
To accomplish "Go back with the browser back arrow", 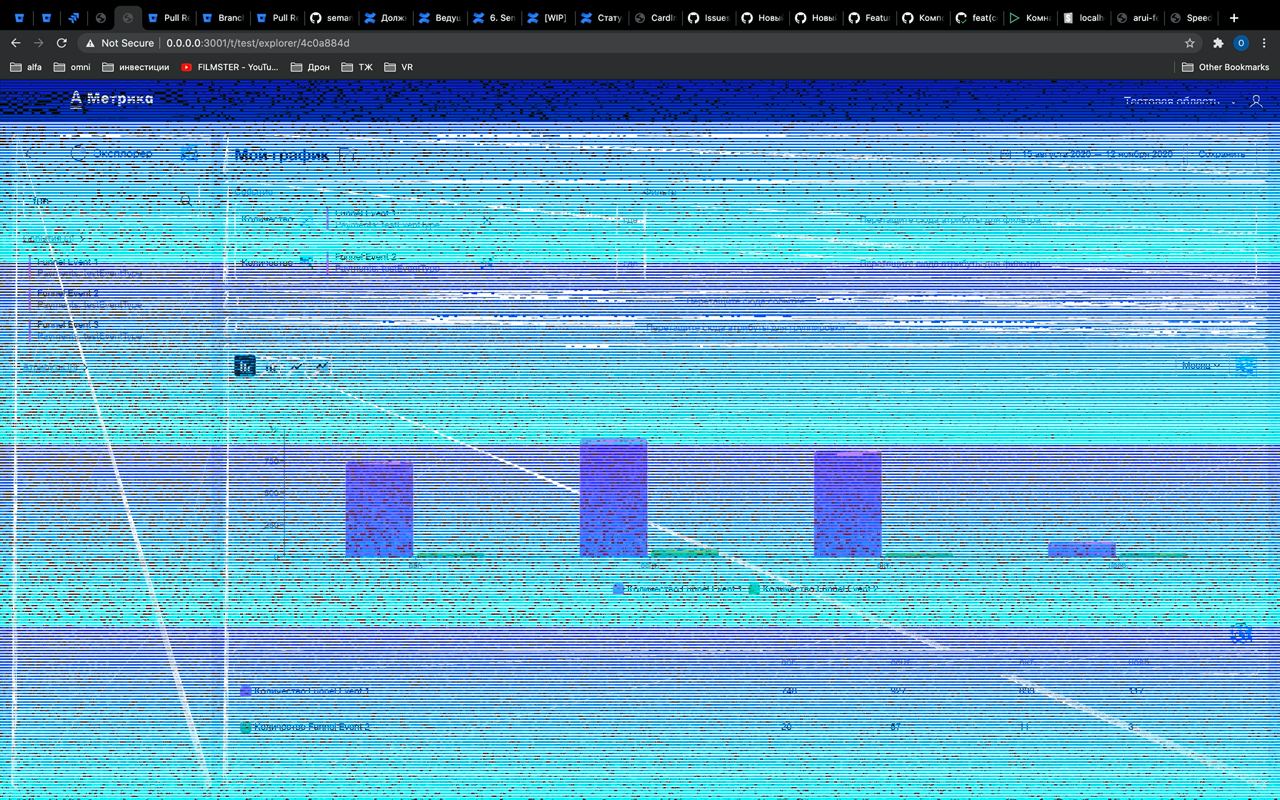I will point(15,43).
